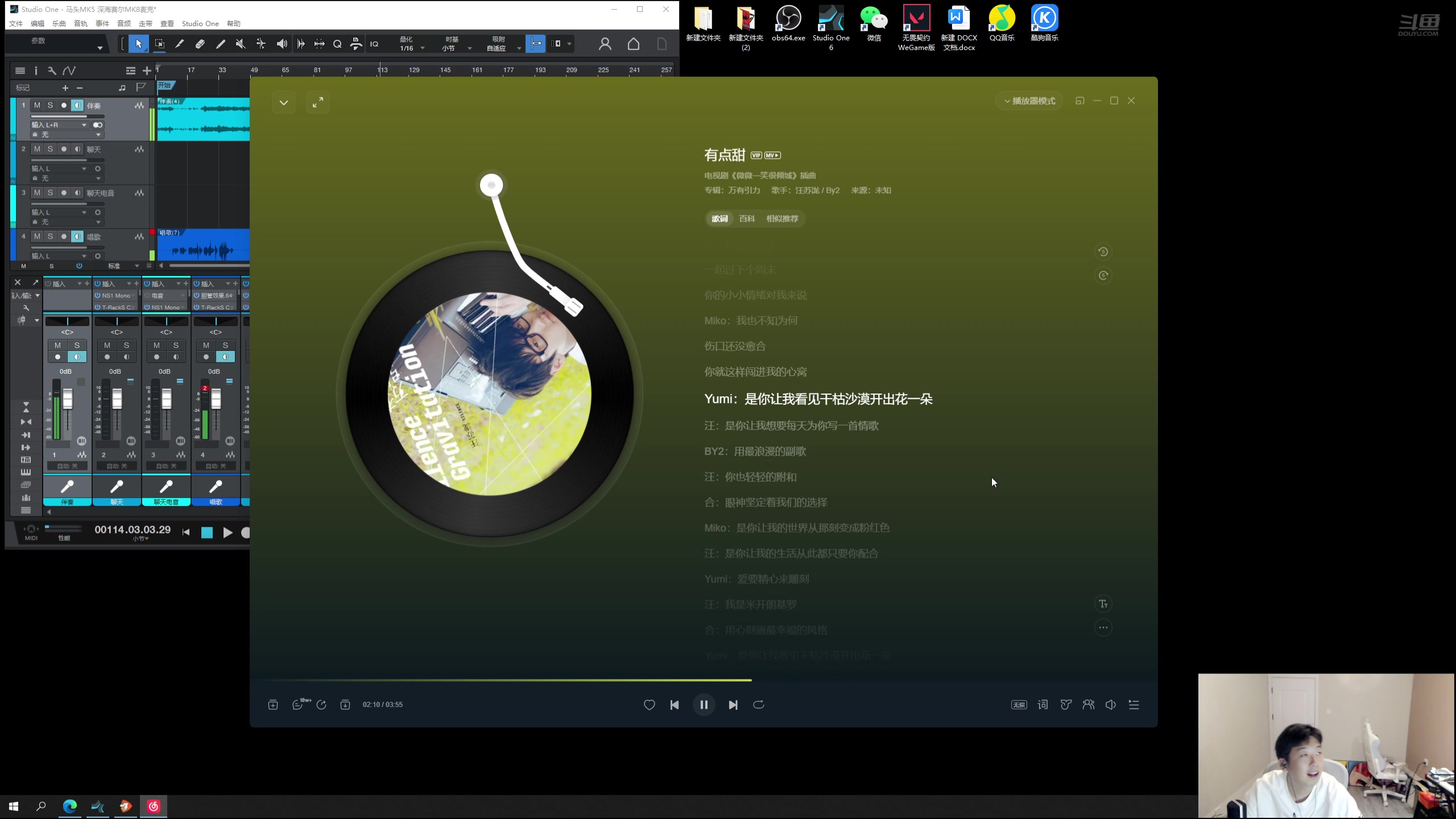Change the loop playback mode icon
1456x819 pixels.
759,705
